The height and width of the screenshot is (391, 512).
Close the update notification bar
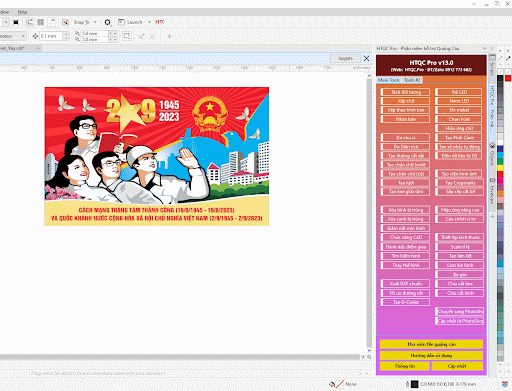[x=366, y=58]
